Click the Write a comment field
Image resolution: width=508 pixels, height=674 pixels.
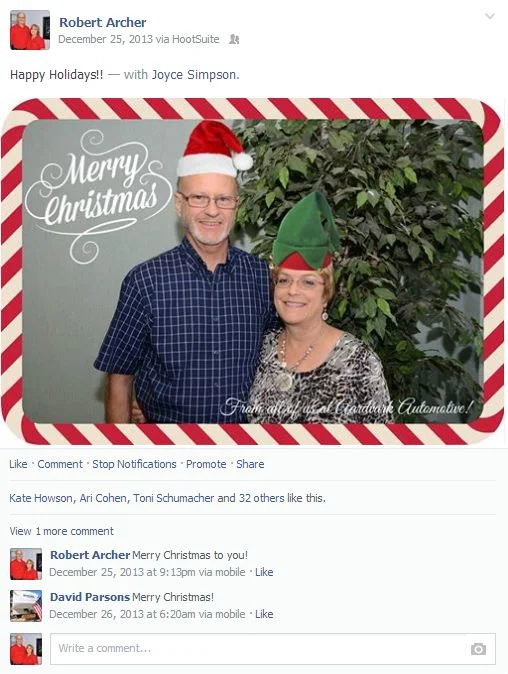(x=272, y=649)
